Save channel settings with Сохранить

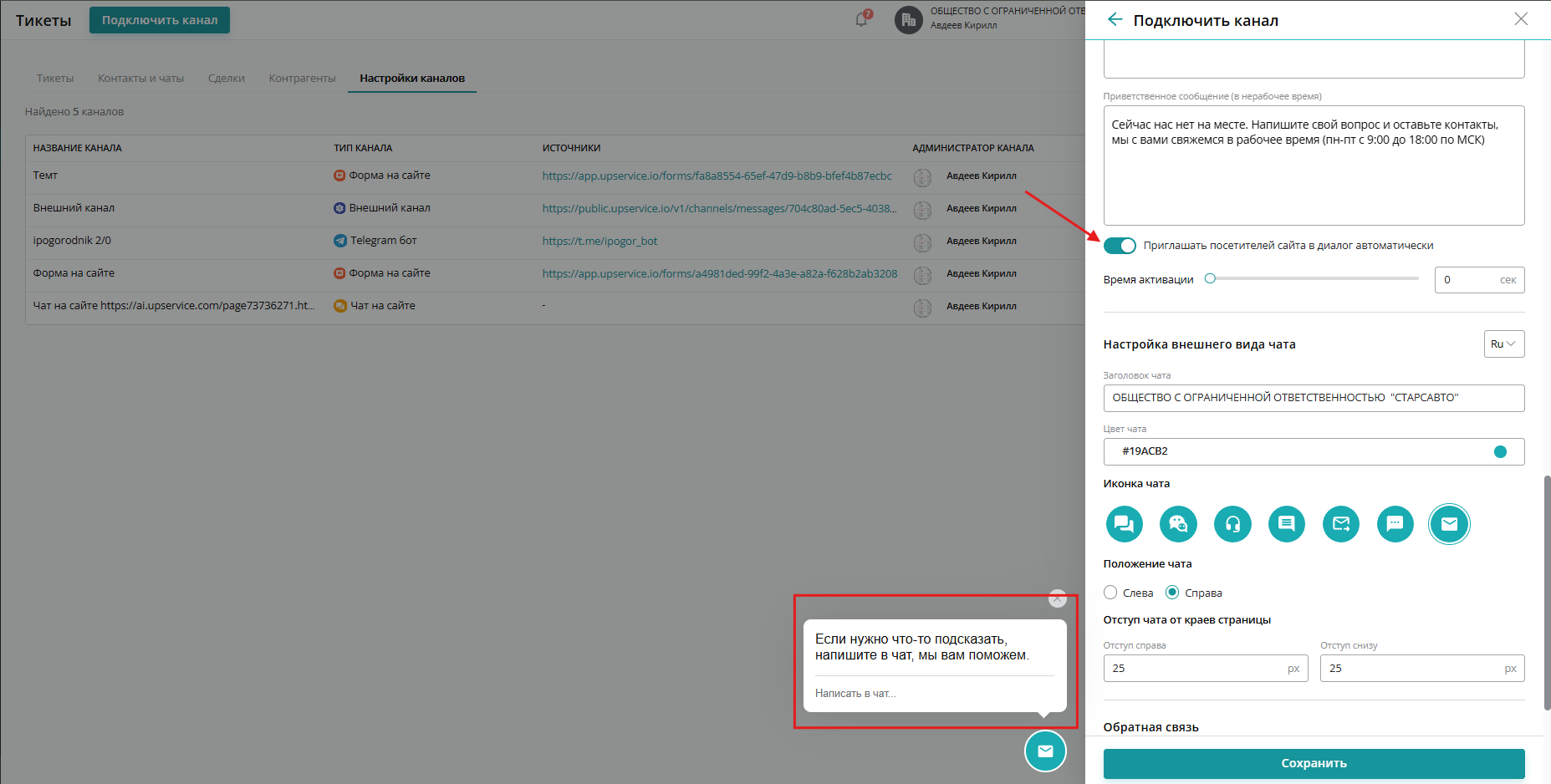click(1314, 763)
